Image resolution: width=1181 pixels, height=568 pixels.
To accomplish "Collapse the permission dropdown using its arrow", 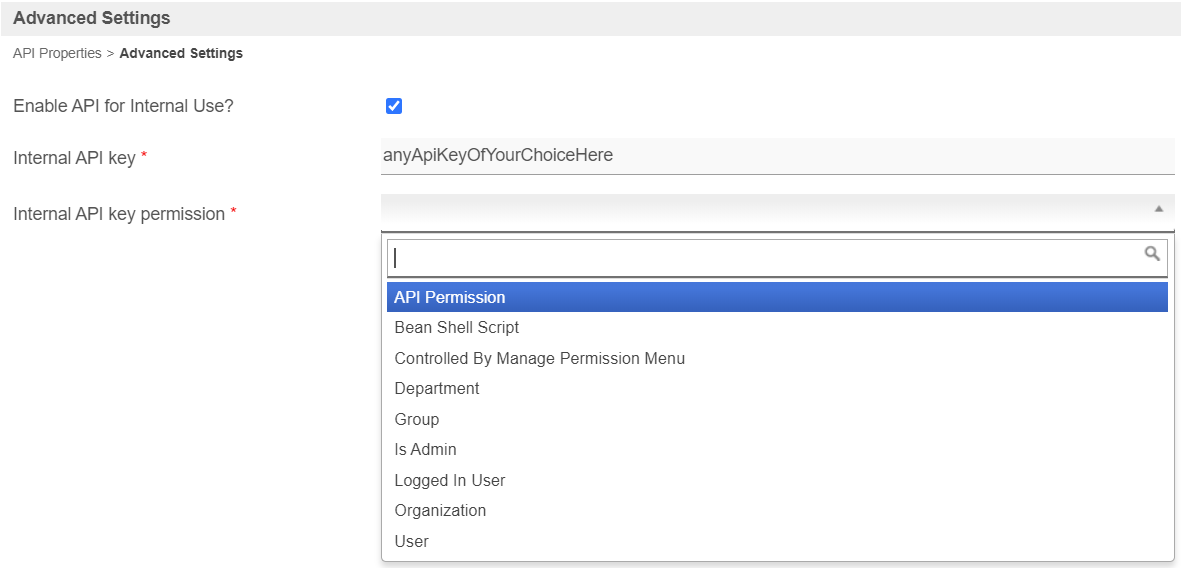I will [1158, 209].
